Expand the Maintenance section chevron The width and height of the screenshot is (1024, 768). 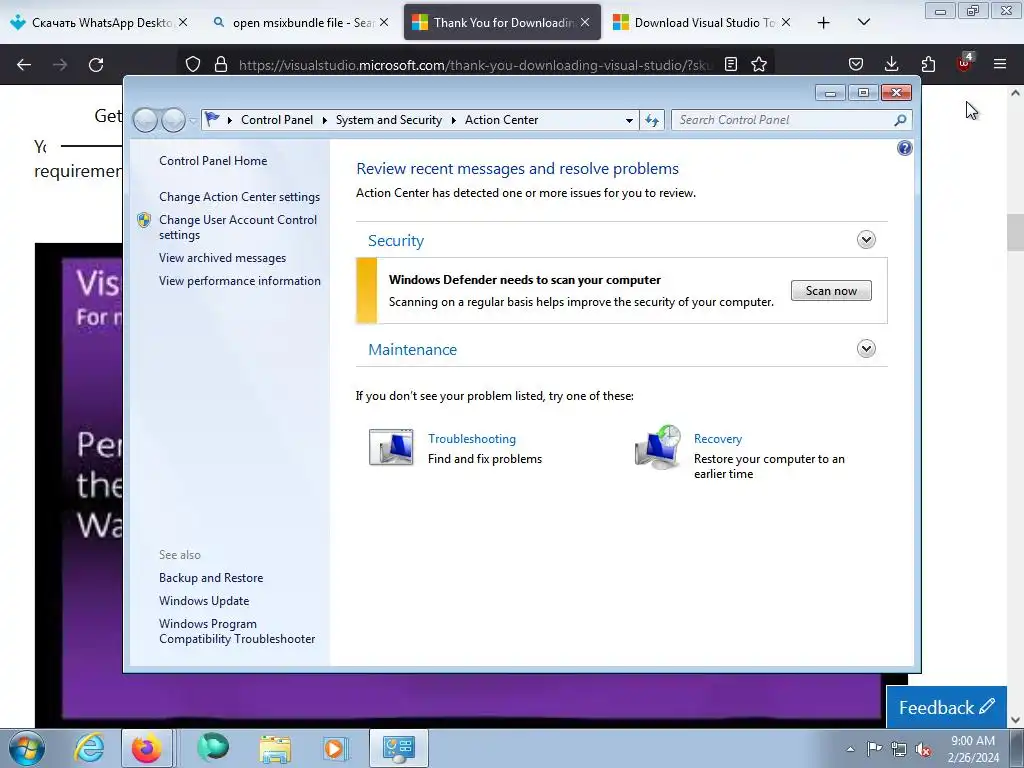(866, 349)
